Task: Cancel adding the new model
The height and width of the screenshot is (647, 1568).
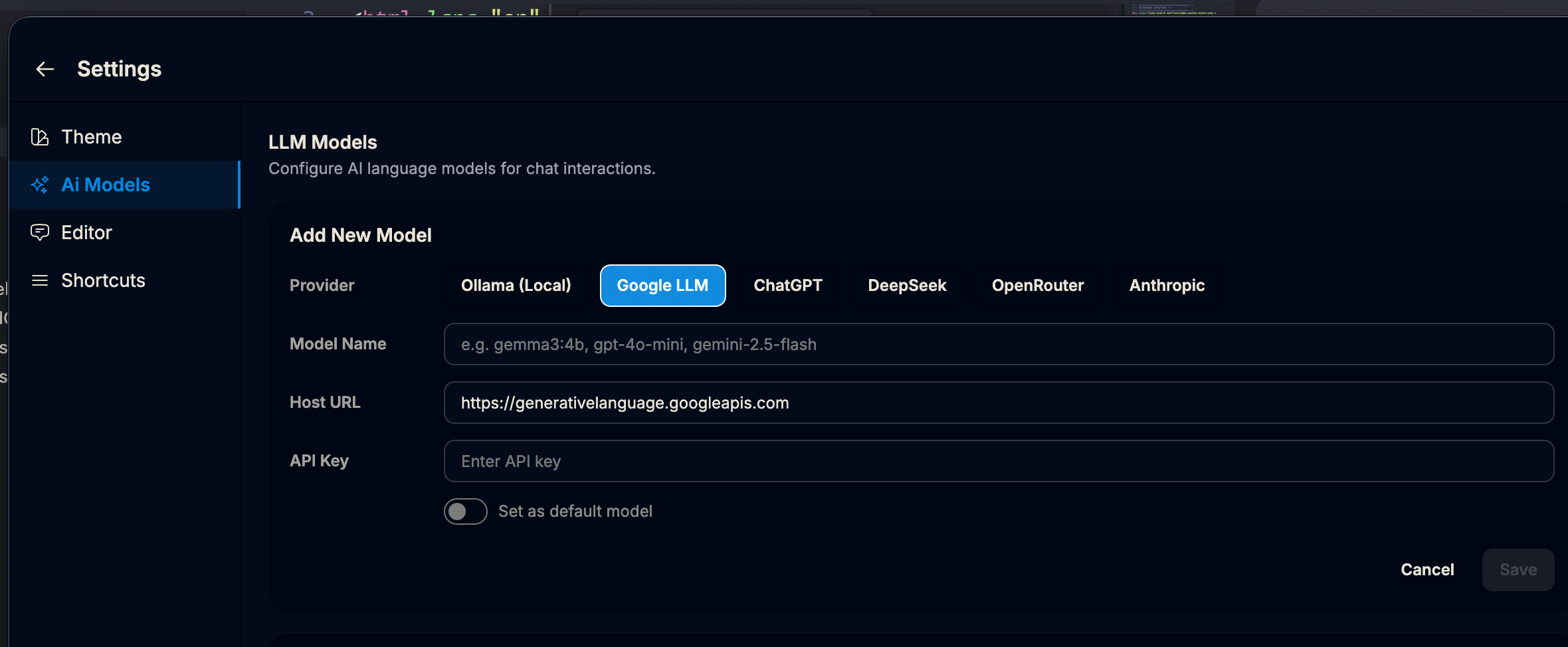Action: click(1427, 570)
